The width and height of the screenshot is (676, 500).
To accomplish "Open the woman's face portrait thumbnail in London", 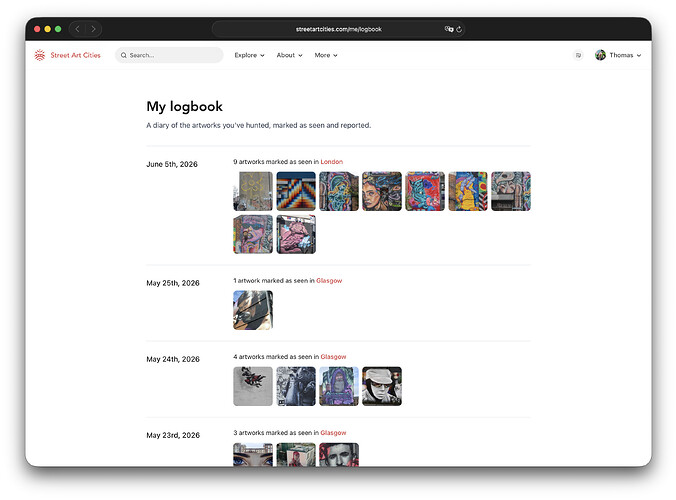I will [x=382, y=191].
